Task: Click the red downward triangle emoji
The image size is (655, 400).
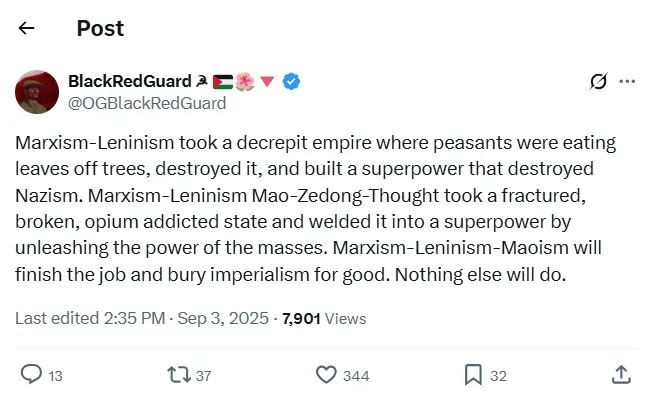Action: coord(268,81)
